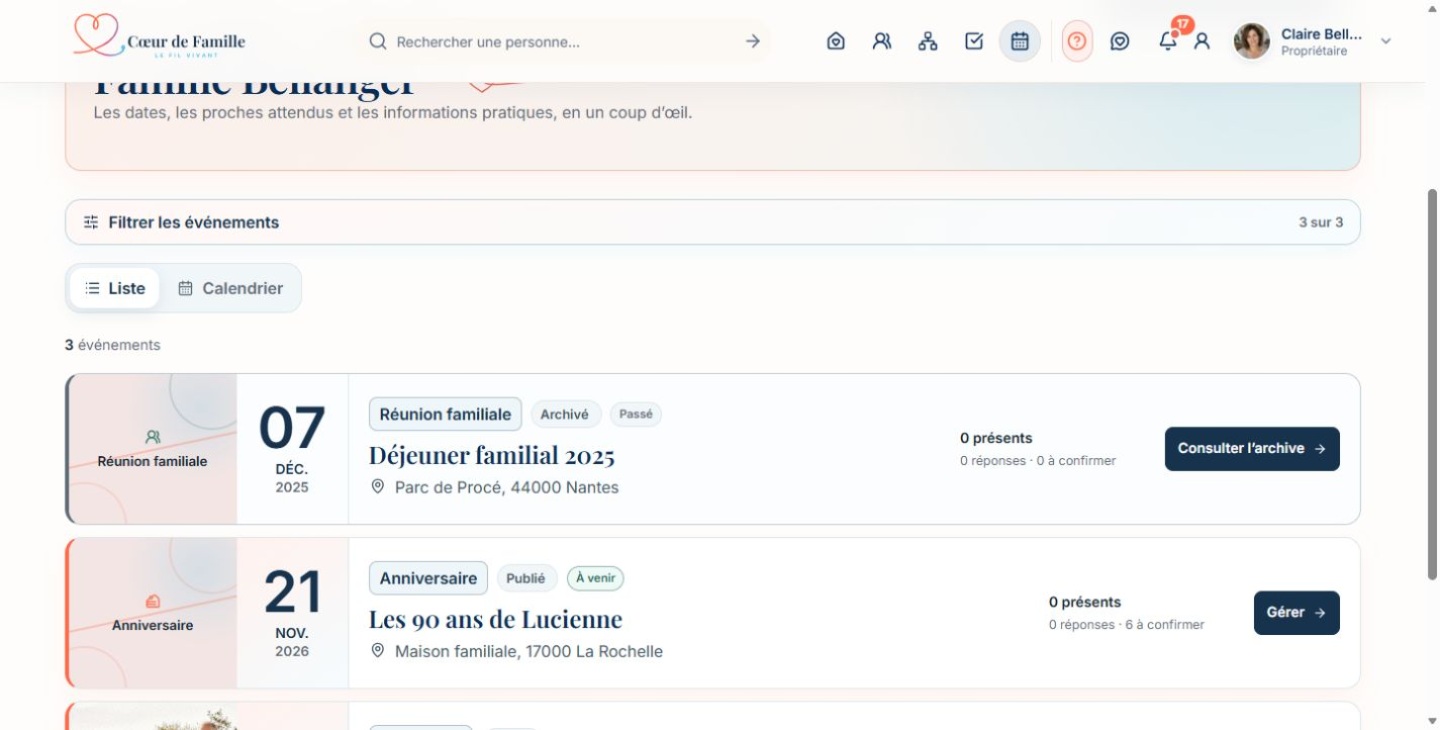This screenshot has width=1440, height=730.
Task: Click the 3 sur 3 counter text
Action: pyautogui.click(x=1321, y=222)
